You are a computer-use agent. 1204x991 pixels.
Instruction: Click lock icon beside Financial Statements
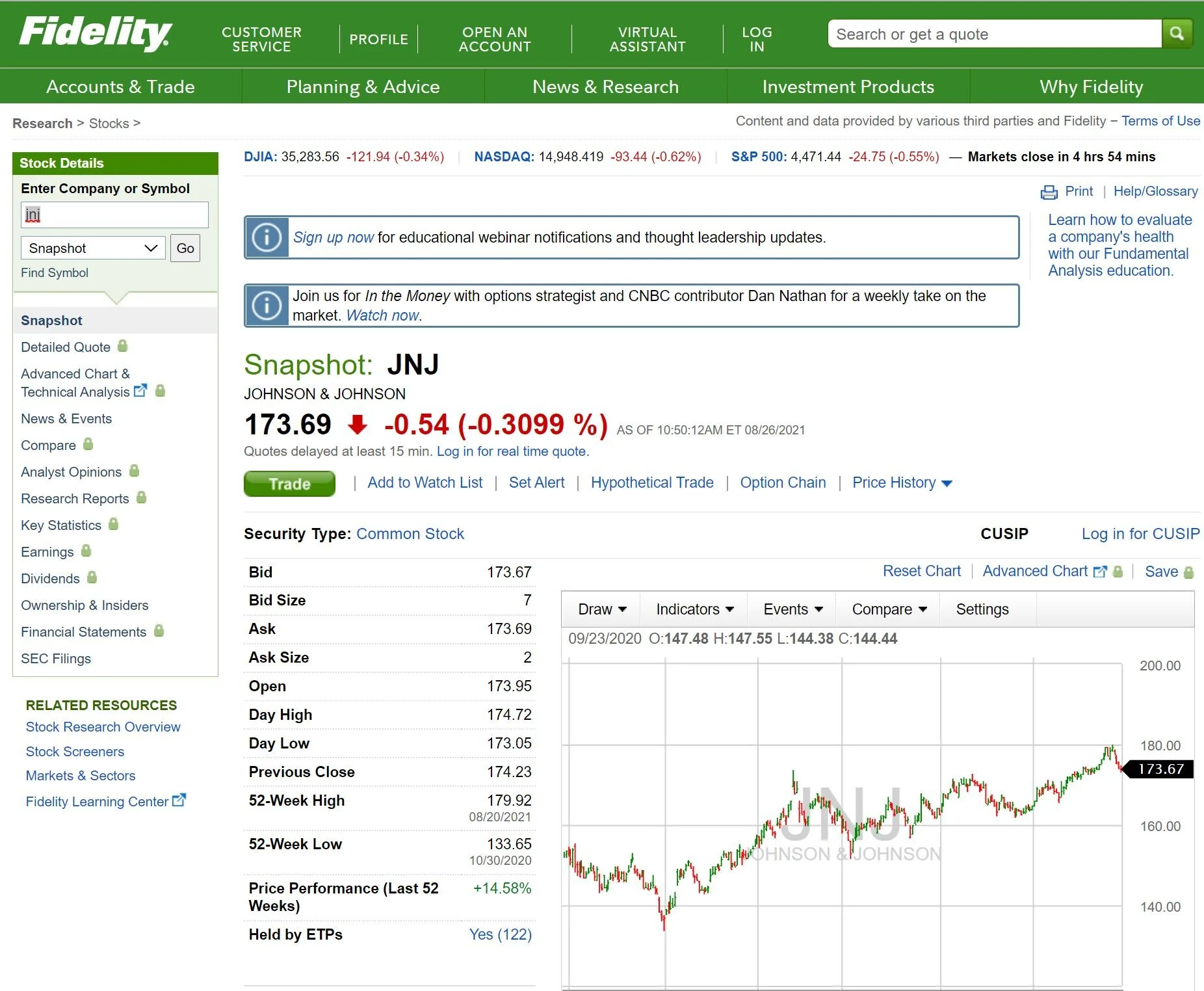click(x=159, y=631)
